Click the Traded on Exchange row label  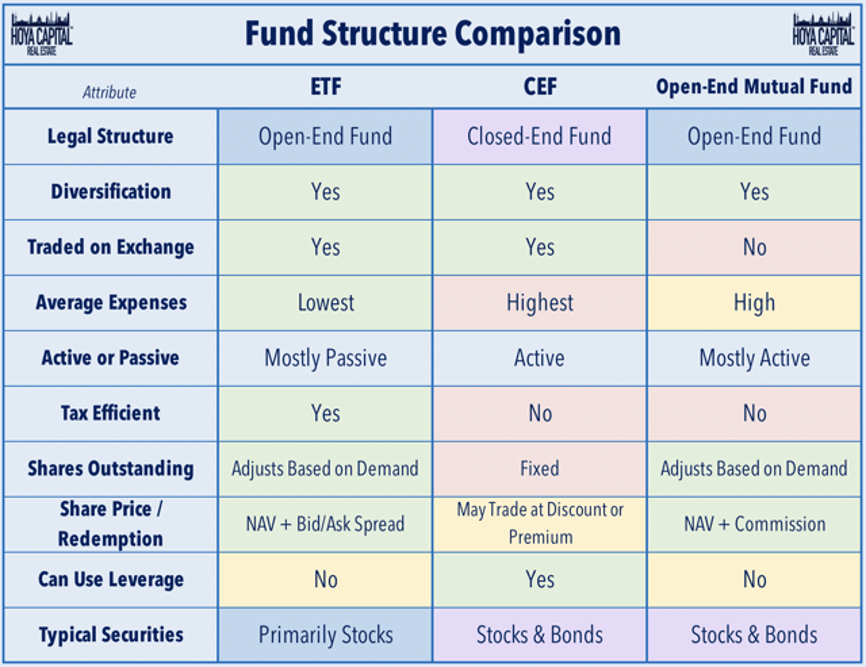tap(110, 247)
